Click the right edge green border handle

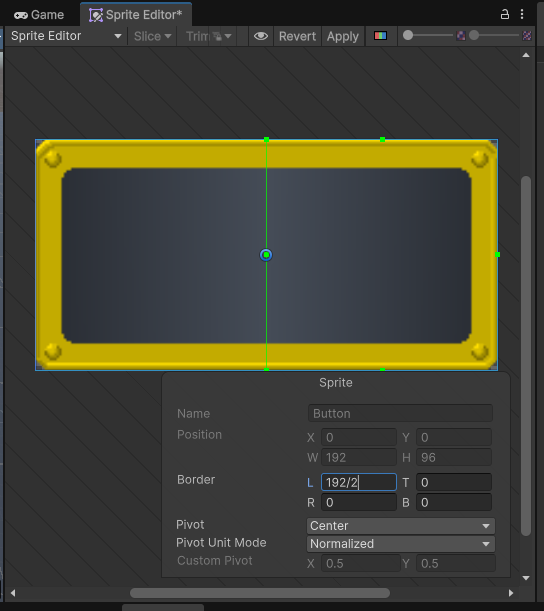click(x=497, y=254)
